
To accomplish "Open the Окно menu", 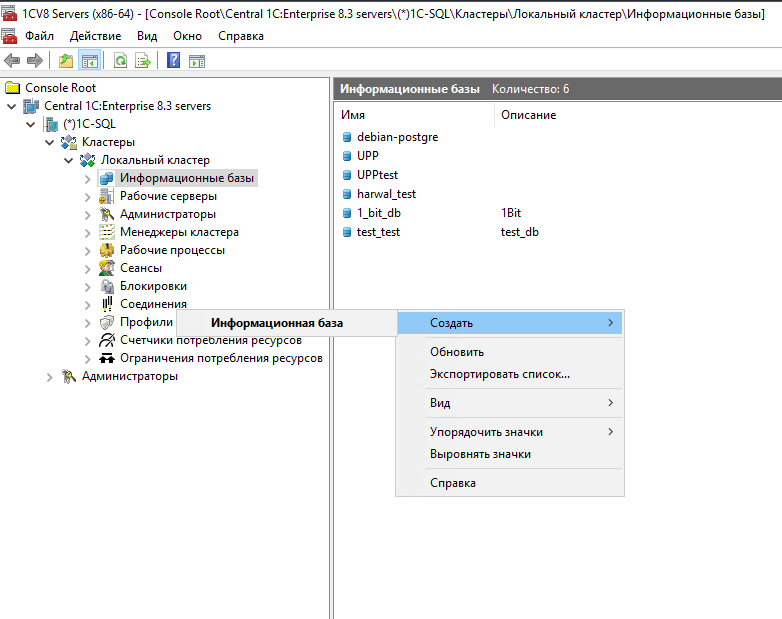I will click(x=188, y=36).
